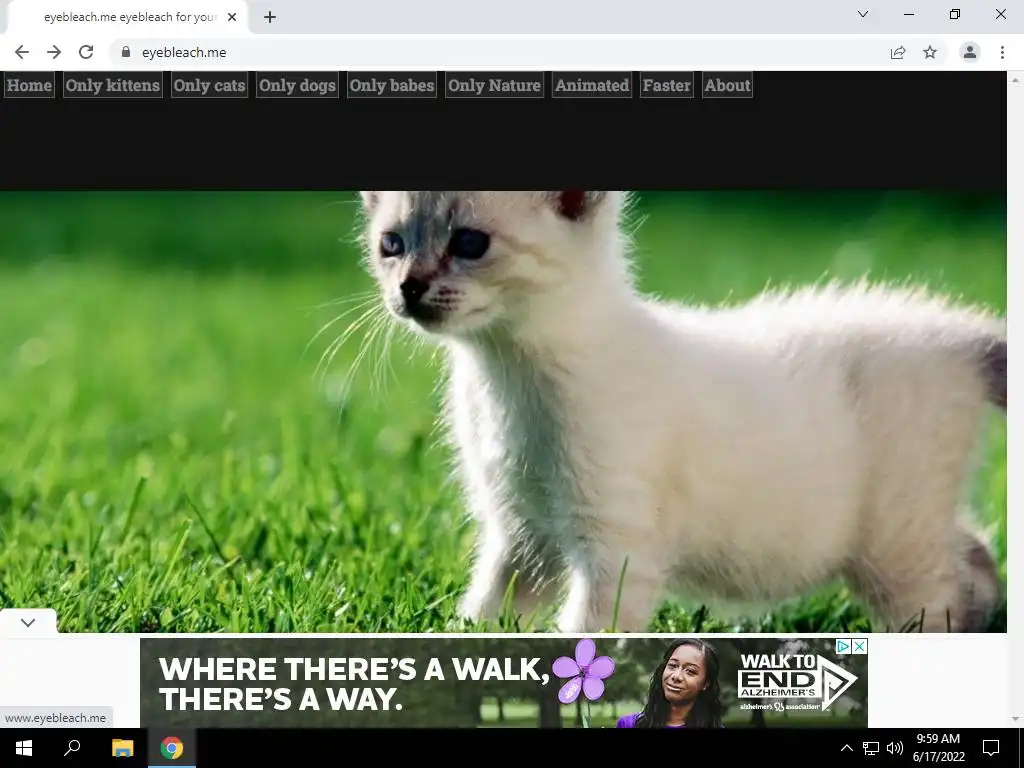Open Windows taskbar search
This screenshot has height=768, width=1024.
pos(72,748)
